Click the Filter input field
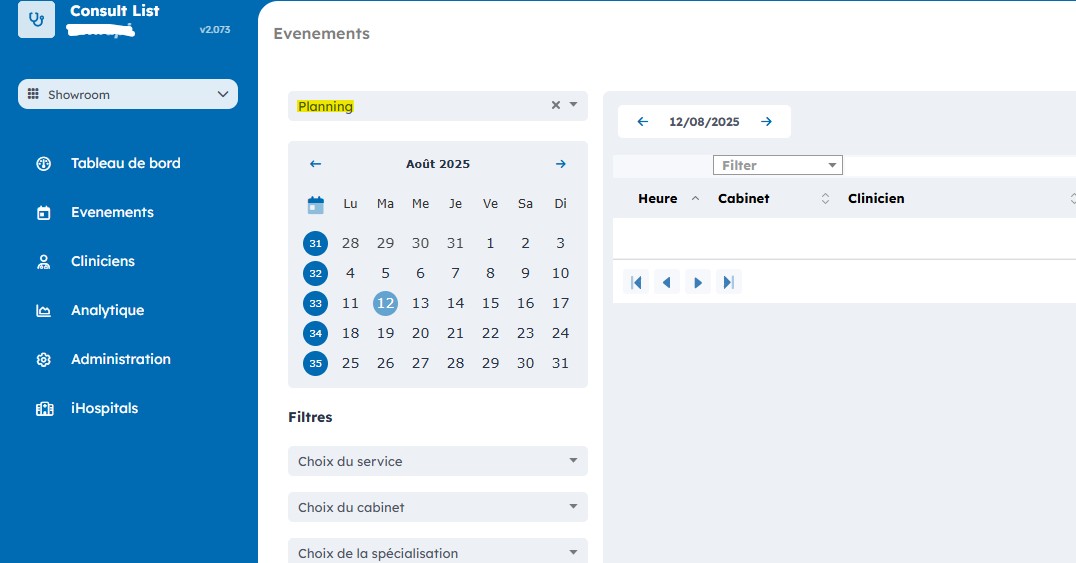Image resolution: width=1076 pixels, height=563 pixels. (x=770, y=165)
